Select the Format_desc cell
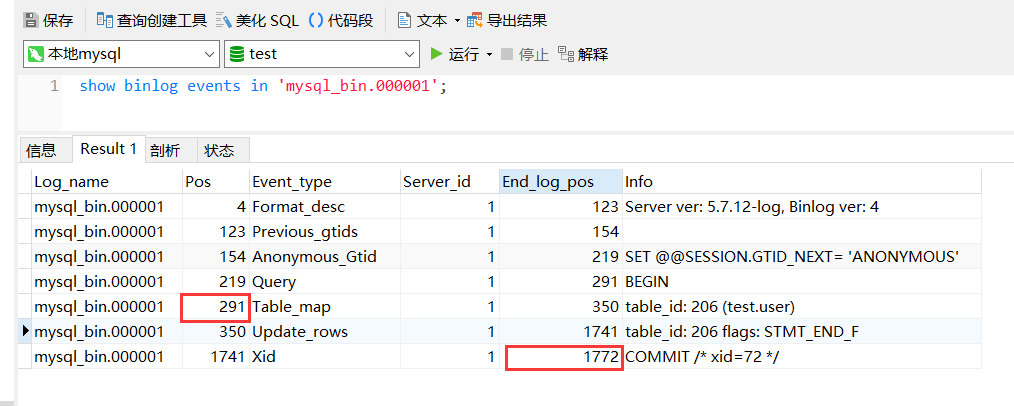 coord(325,207)
